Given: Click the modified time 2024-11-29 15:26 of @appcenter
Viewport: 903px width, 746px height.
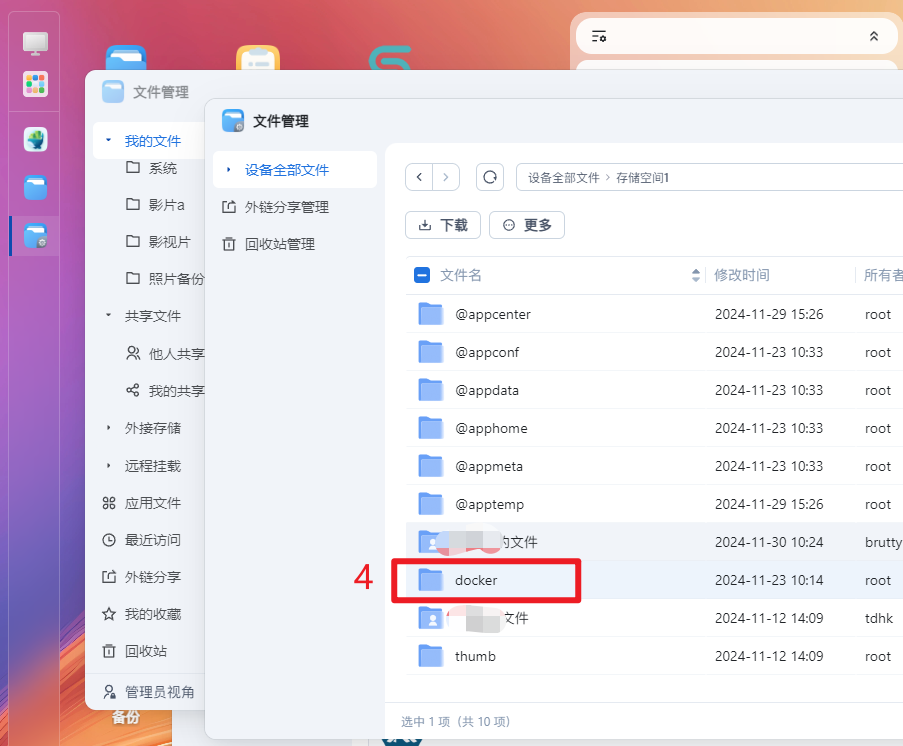Looking at the screenshot, I should tap(769, 314).
